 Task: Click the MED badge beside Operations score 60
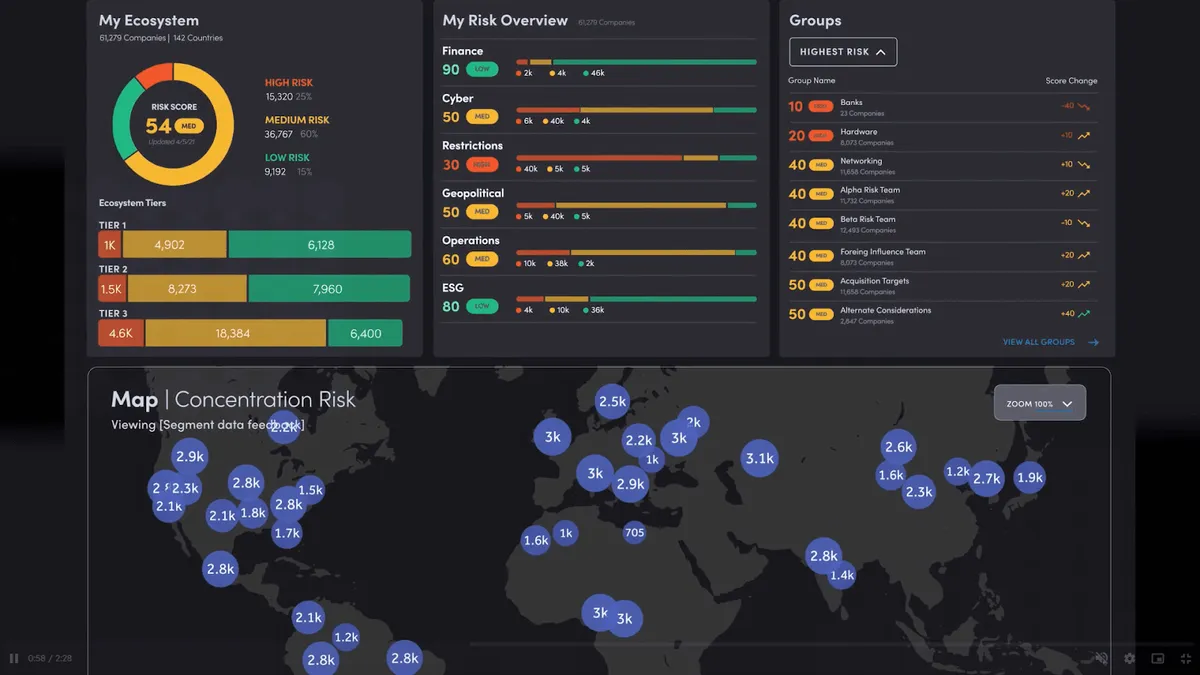tap(482, 259)
